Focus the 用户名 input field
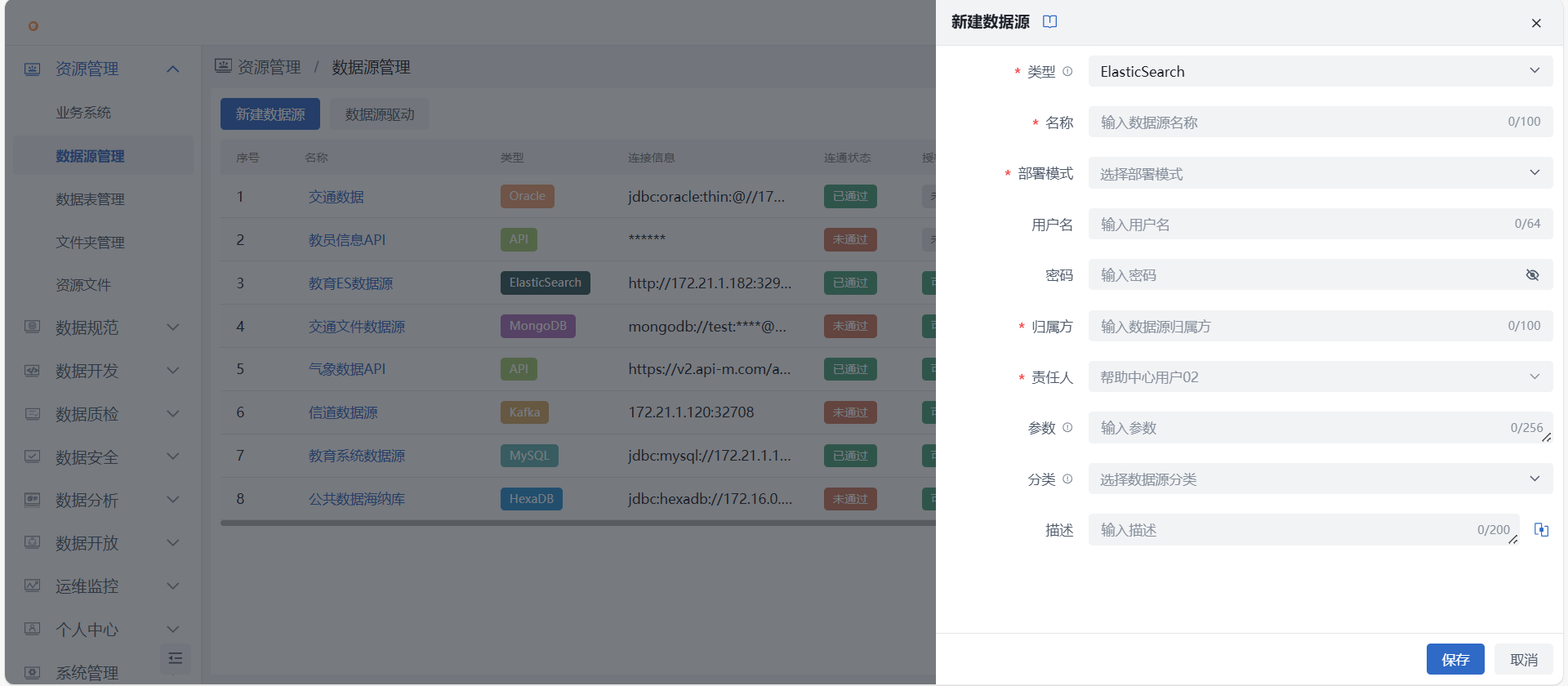Screen dimensions: 1568x686 point(1321,224)
